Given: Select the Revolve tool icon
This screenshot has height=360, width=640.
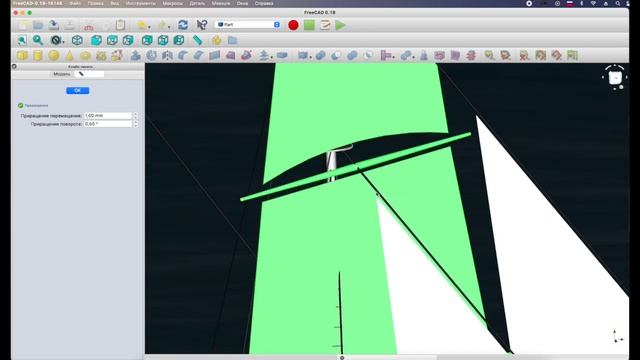Looking at the screenshot, I should click(x=151, y=55).
